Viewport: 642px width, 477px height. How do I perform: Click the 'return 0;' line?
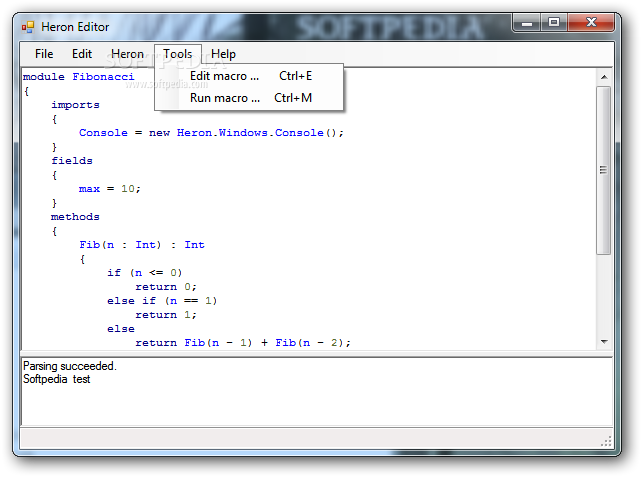click(166, 287)
